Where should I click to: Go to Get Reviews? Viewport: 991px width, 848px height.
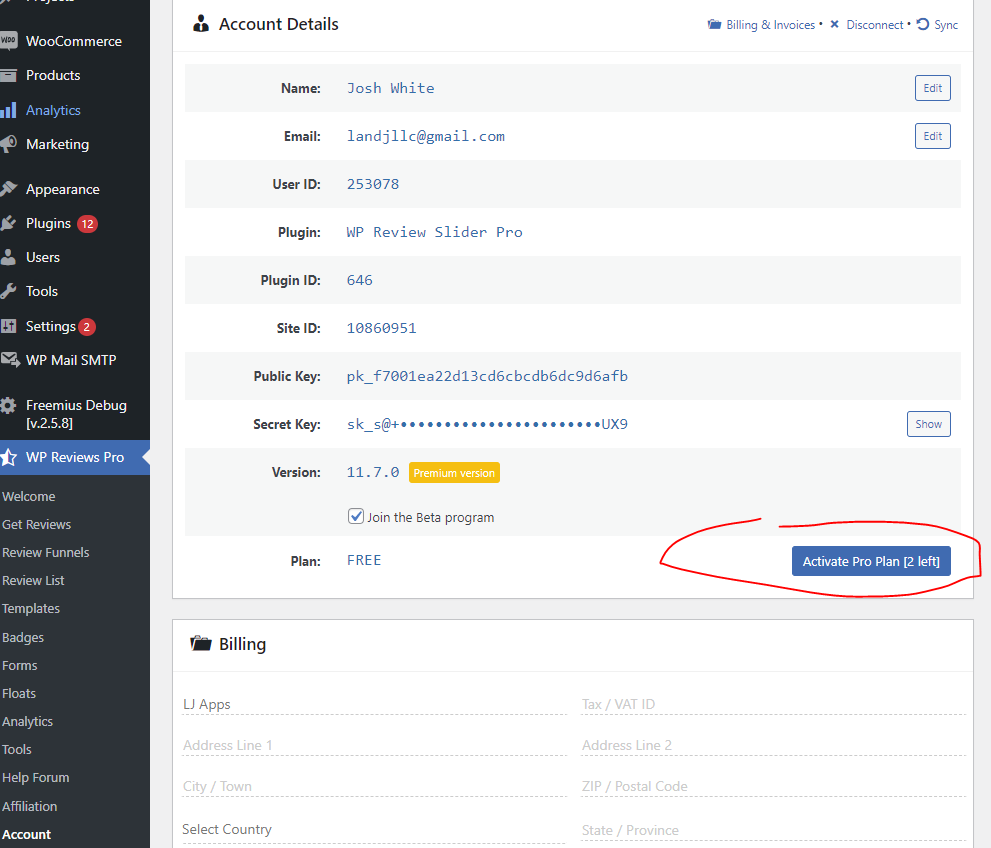(x=37, y=524)
